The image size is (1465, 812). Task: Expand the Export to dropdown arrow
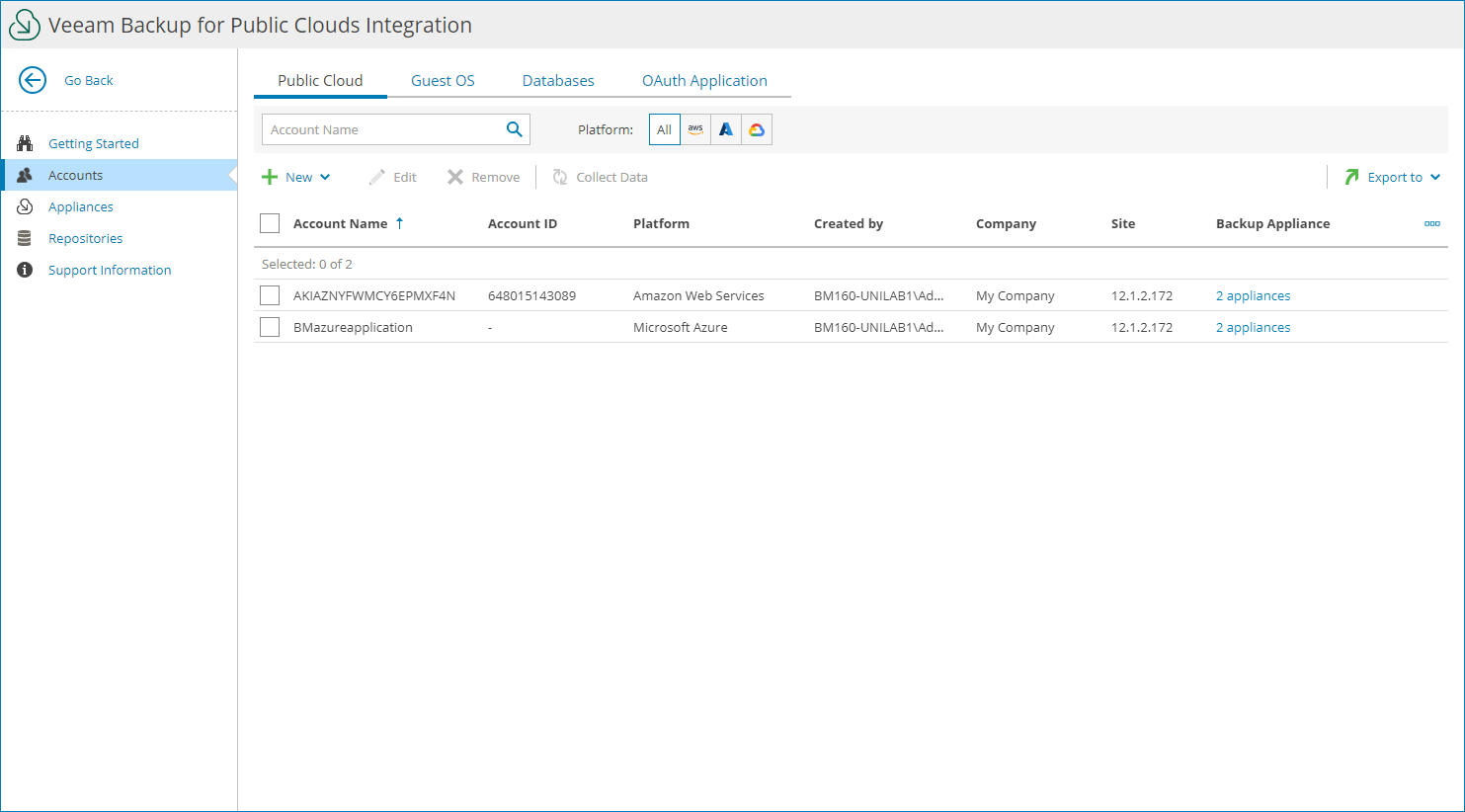point(1435,177)
